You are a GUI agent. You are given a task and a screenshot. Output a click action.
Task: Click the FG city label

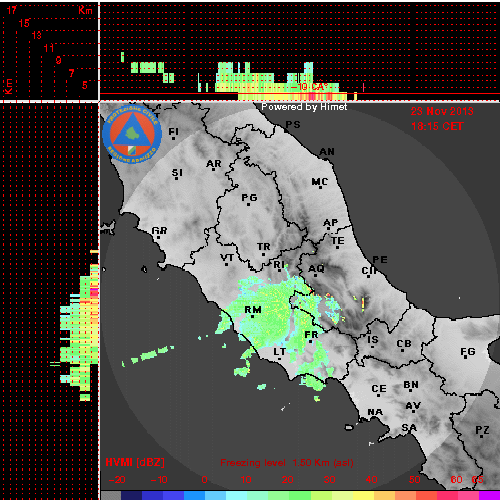point(468,352)
